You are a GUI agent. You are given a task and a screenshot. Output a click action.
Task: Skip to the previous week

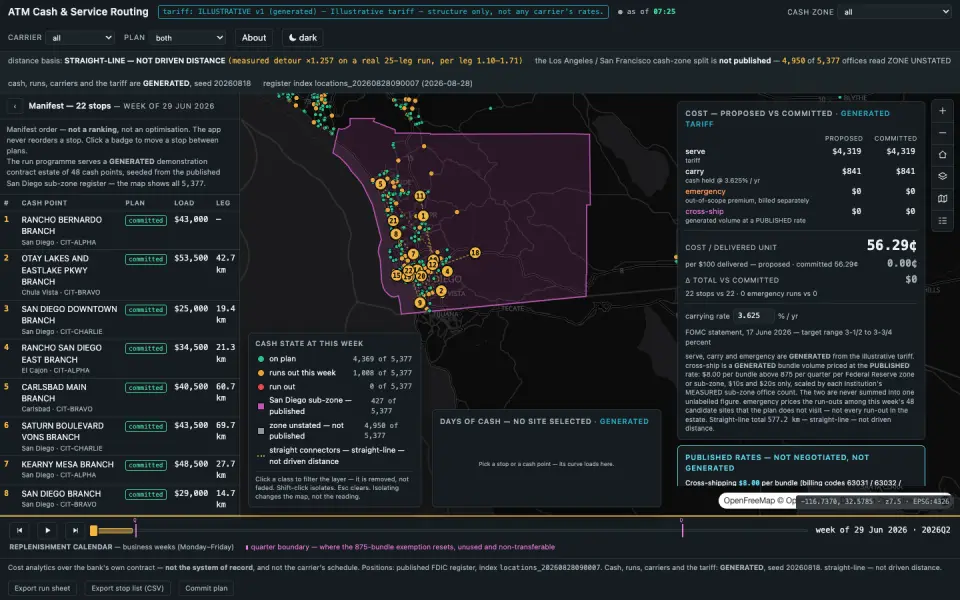click(20, 530)
